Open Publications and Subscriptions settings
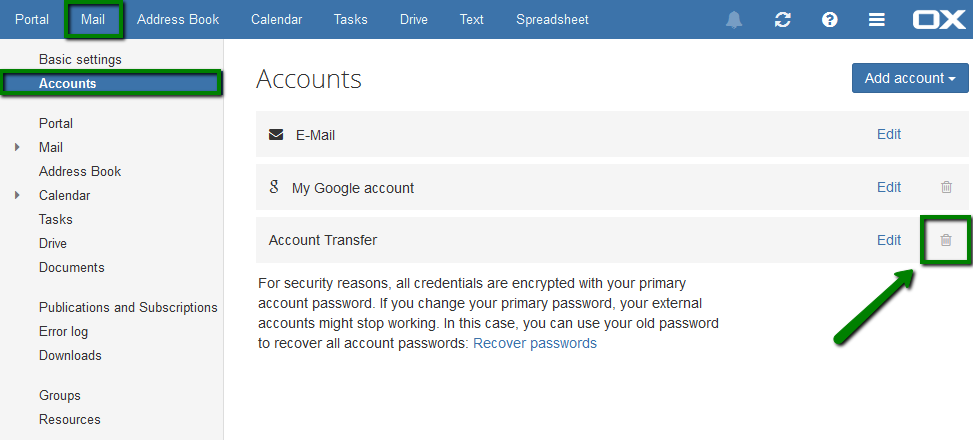 (128, 308)
